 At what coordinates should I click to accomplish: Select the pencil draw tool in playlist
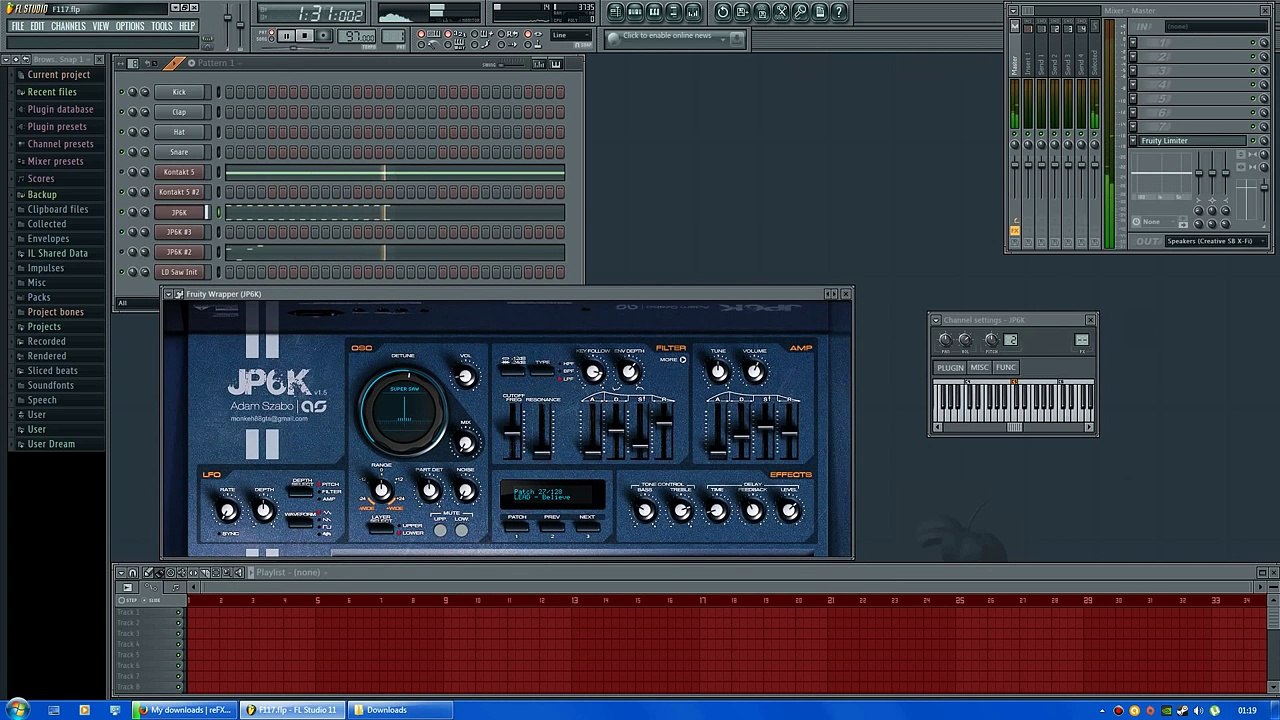148,573
